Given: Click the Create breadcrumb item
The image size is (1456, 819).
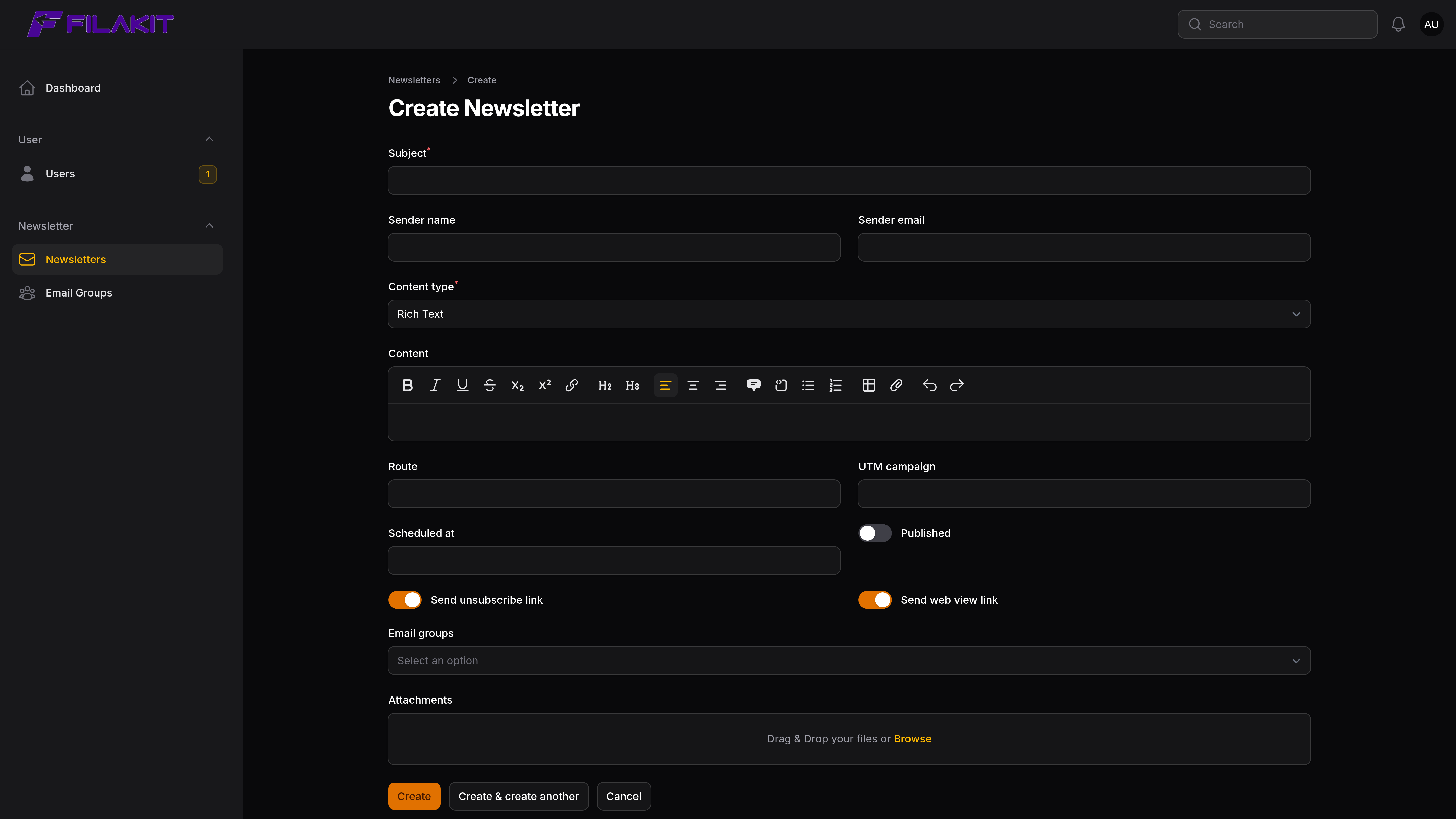Looking at the screenshot, I should click(482, 80).
